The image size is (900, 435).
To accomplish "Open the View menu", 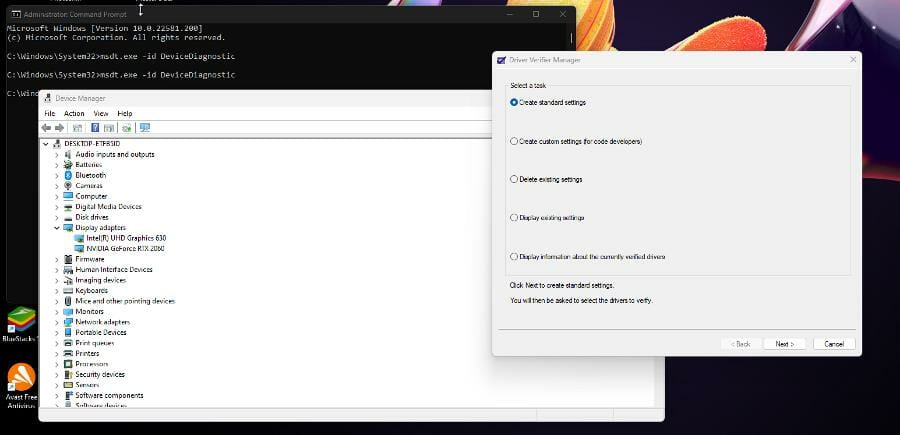I will click(101, 114).
